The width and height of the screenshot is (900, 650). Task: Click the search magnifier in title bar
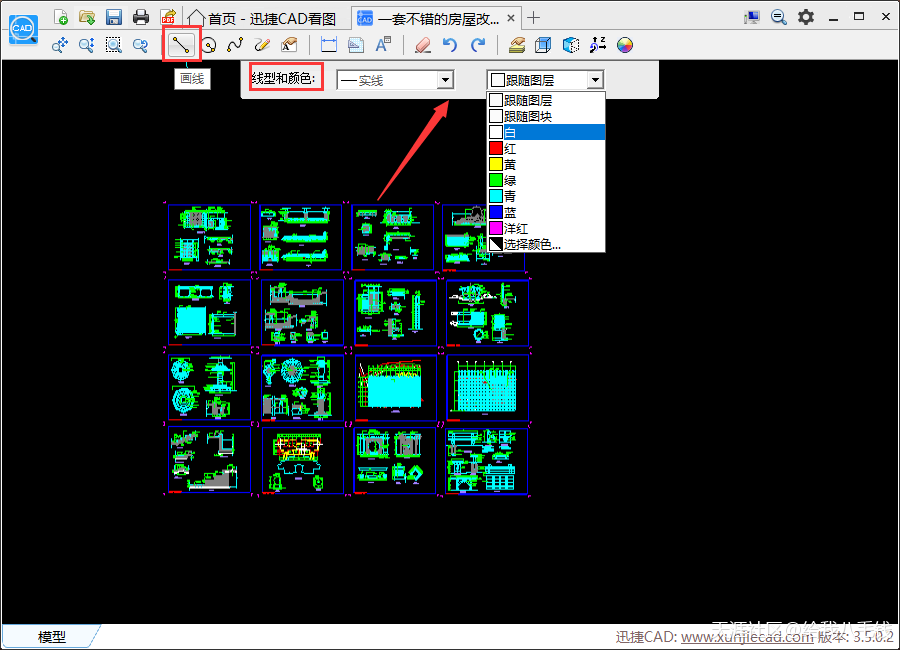[778, 17]
